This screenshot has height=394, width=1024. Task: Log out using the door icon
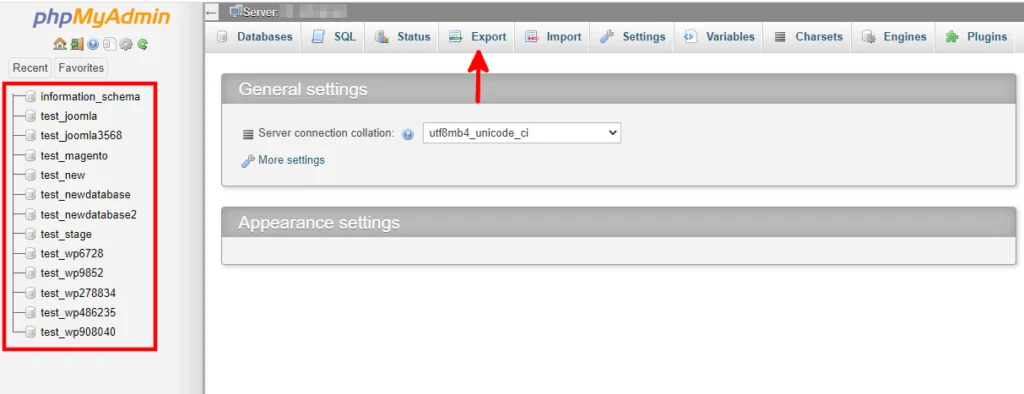[76, 44]
